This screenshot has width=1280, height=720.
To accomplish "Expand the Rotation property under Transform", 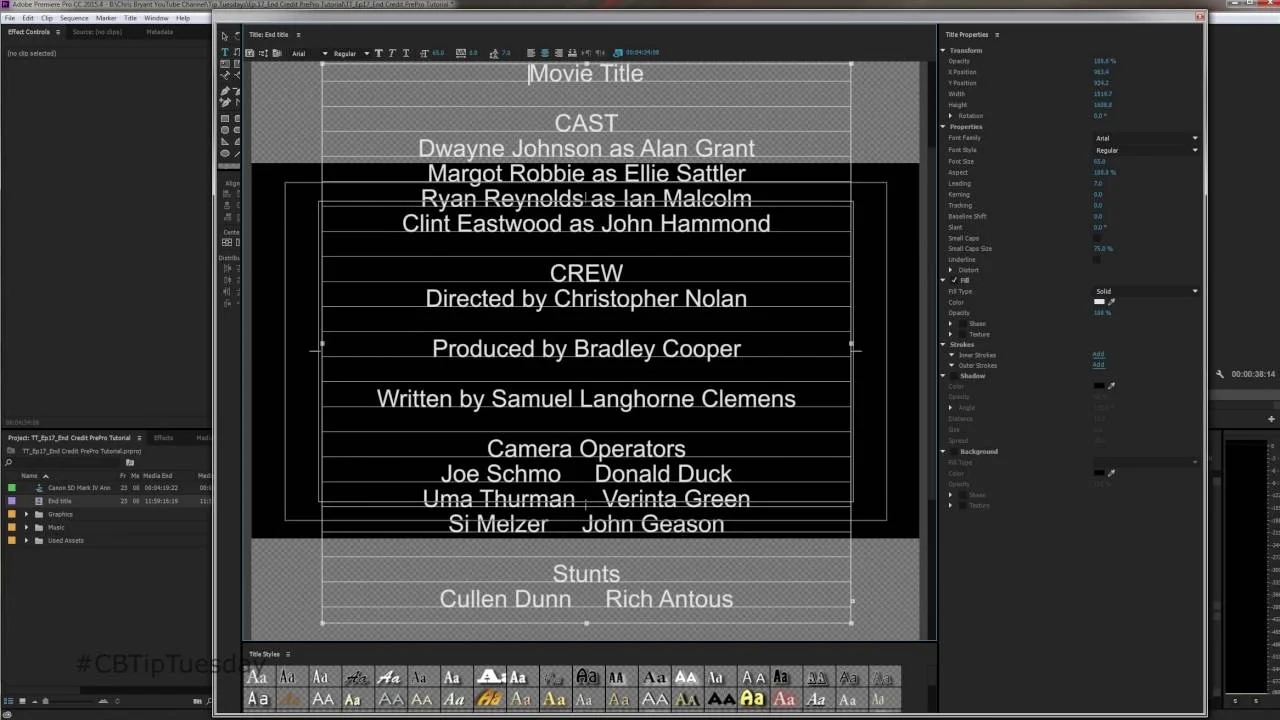I will [x=949, y=116].
